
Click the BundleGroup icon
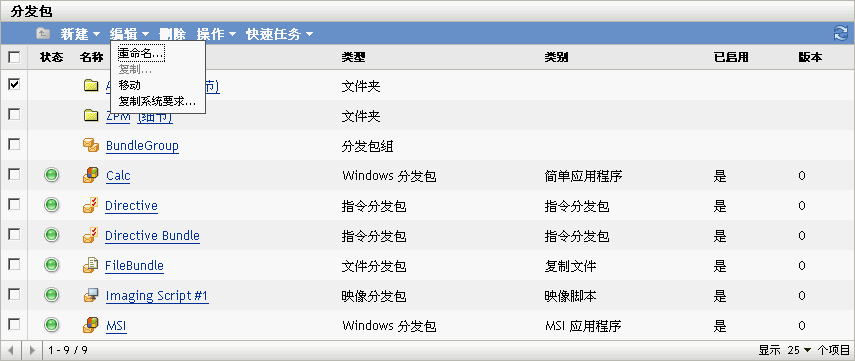coord(91,145)
